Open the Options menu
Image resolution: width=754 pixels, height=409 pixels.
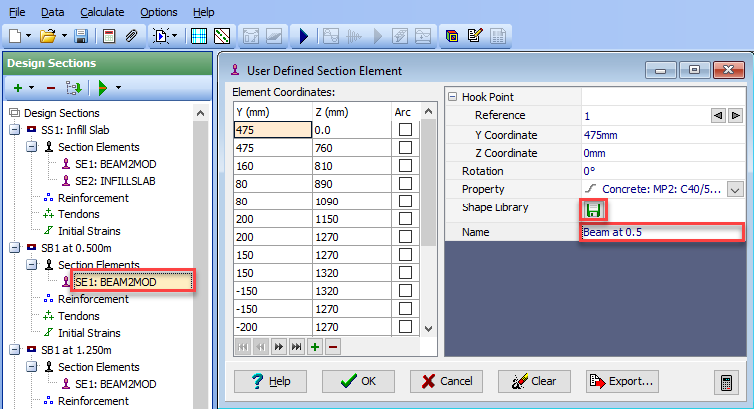tap(159, 12)
